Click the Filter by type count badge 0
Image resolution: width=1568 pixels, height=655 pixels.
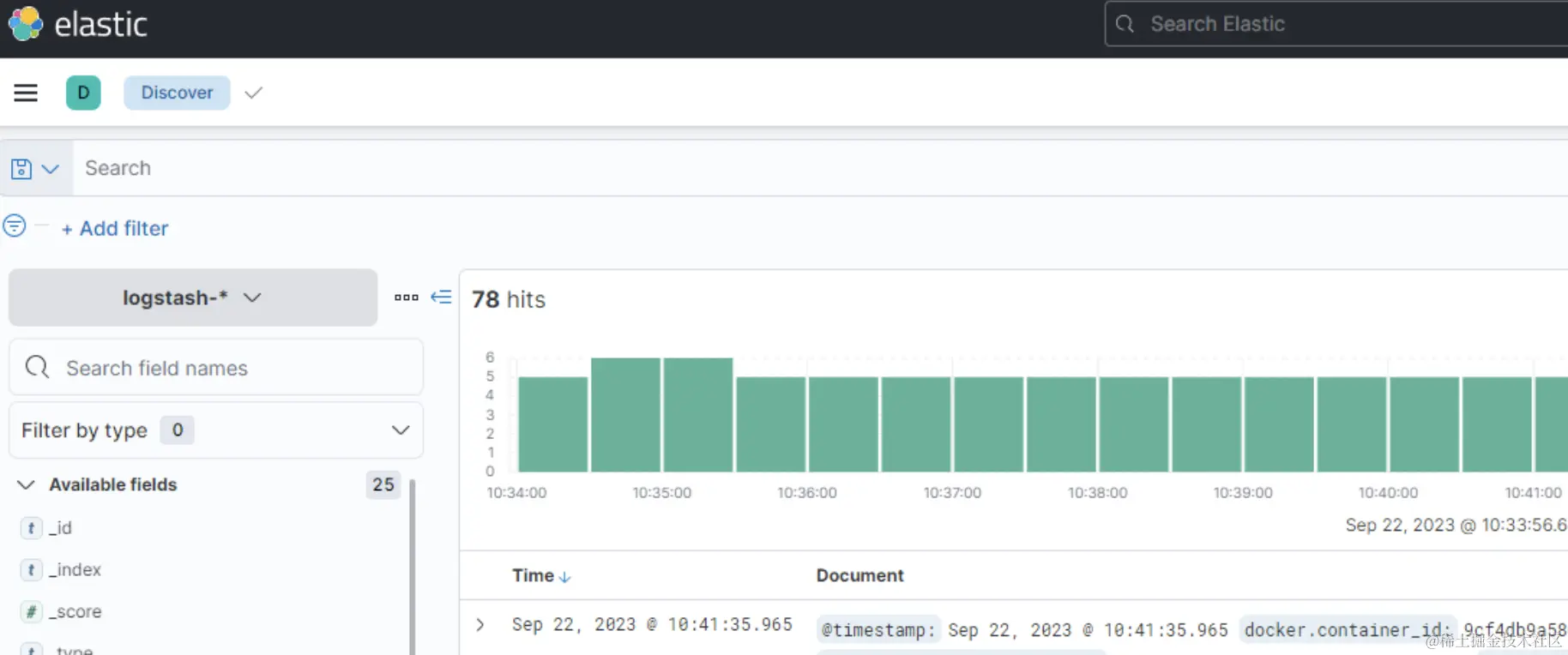(x=178, y=430)
